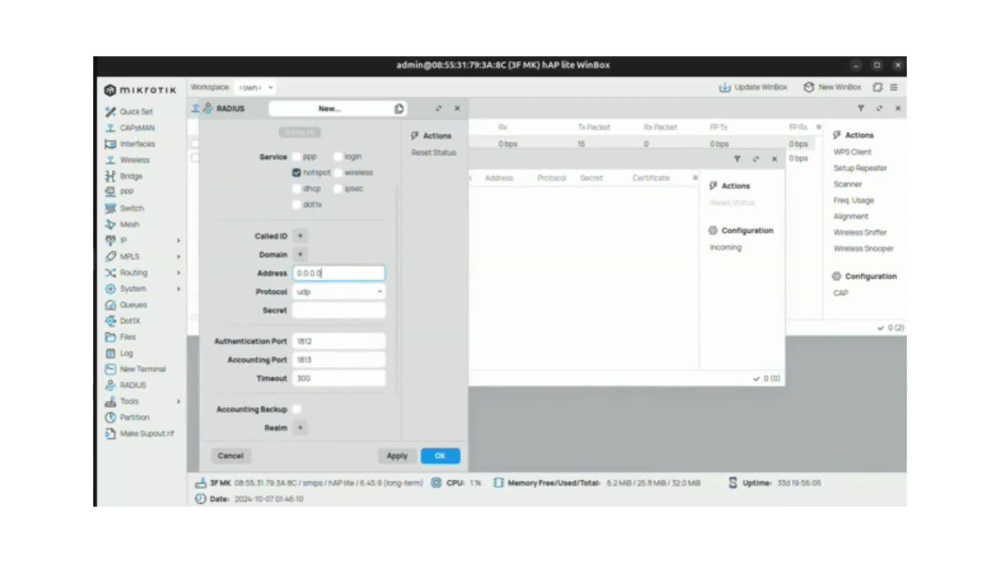Viewport: 1000px width, 563px height.
Task: Open Quick Set from sidebar
Action: (129, 112)
